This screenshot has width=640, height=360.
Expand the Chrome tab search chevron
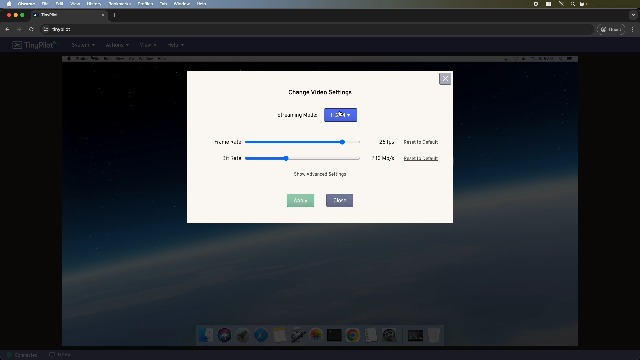click(633, 15)
